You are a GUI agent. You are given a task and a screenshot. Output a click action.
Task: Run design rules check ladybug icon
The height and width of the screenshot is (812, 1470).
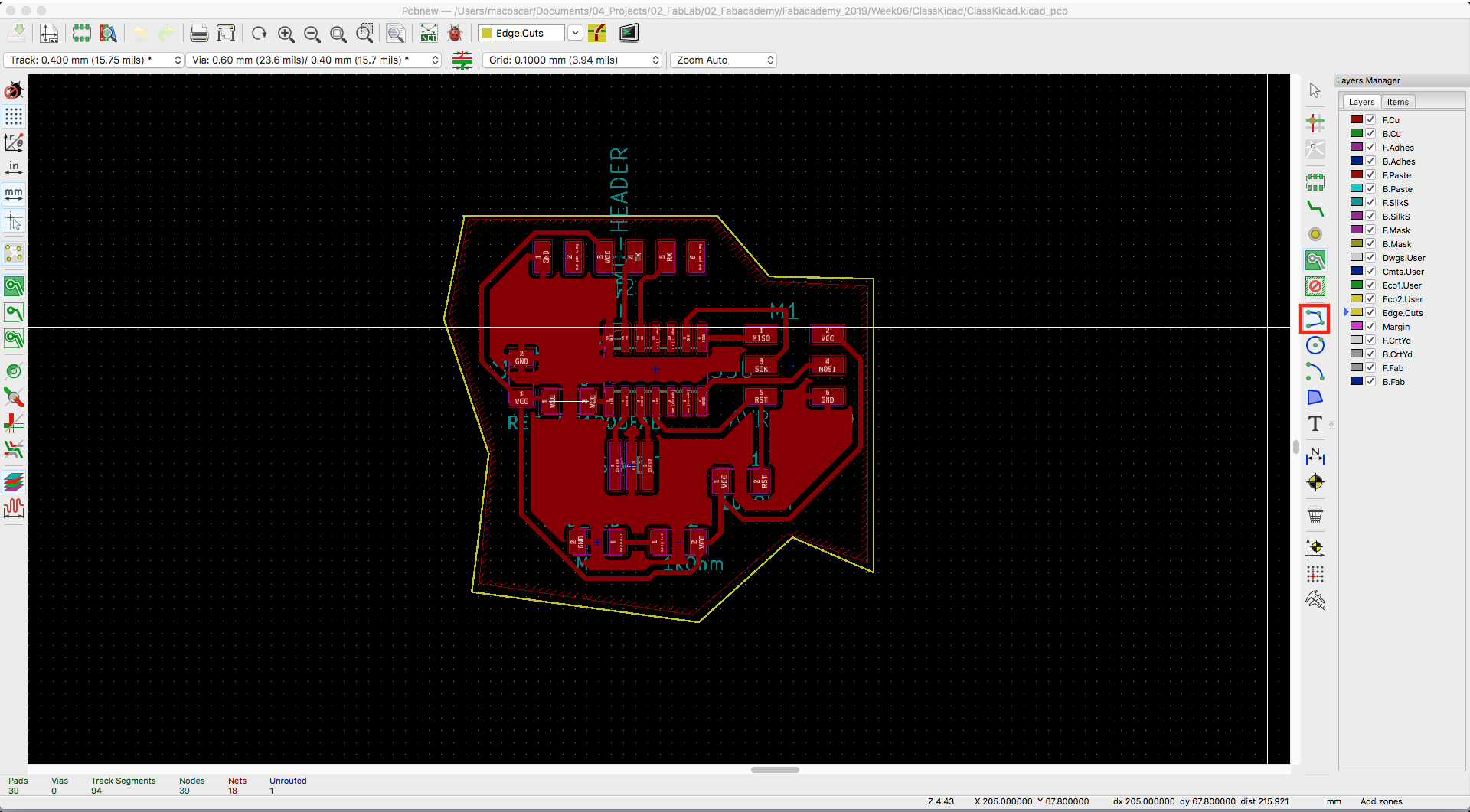coord(455,33)
